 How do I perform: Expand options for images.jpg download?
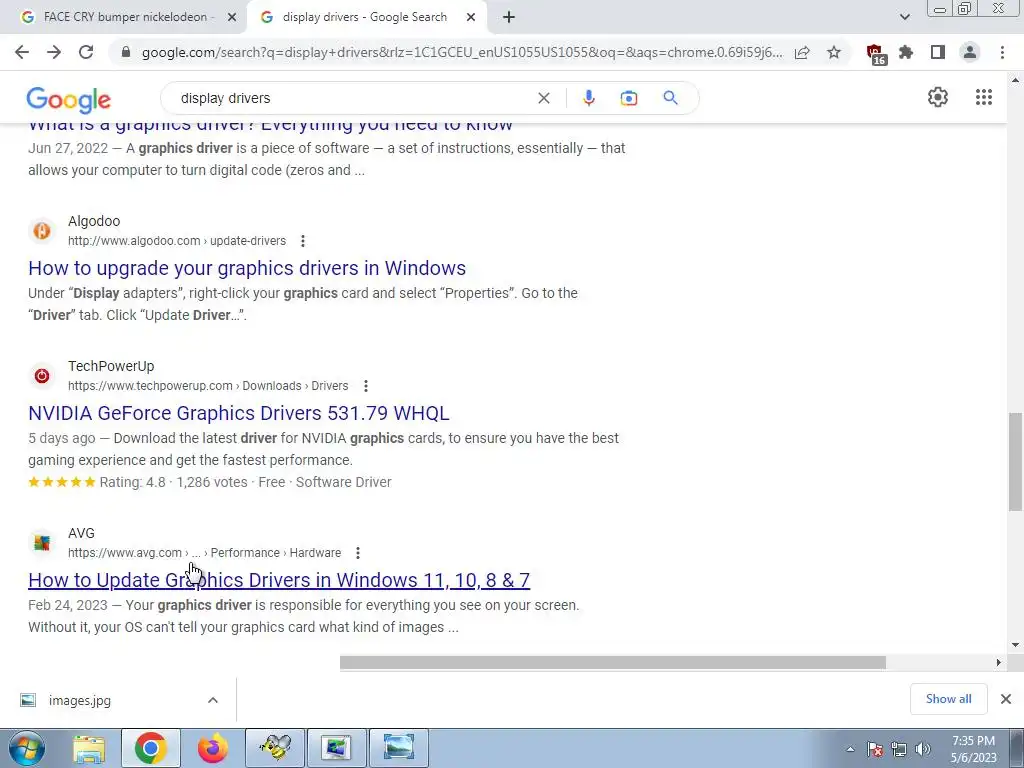click(213, 700)
